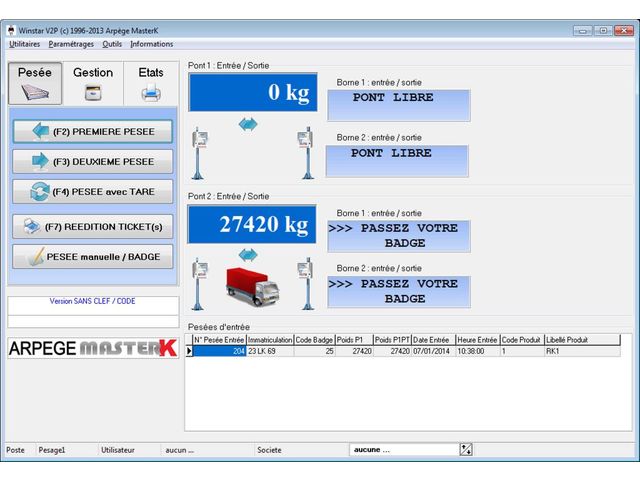Click (F3) DEUXIEME PESEE button
This screenshot has height=480, width=640.
92,161
